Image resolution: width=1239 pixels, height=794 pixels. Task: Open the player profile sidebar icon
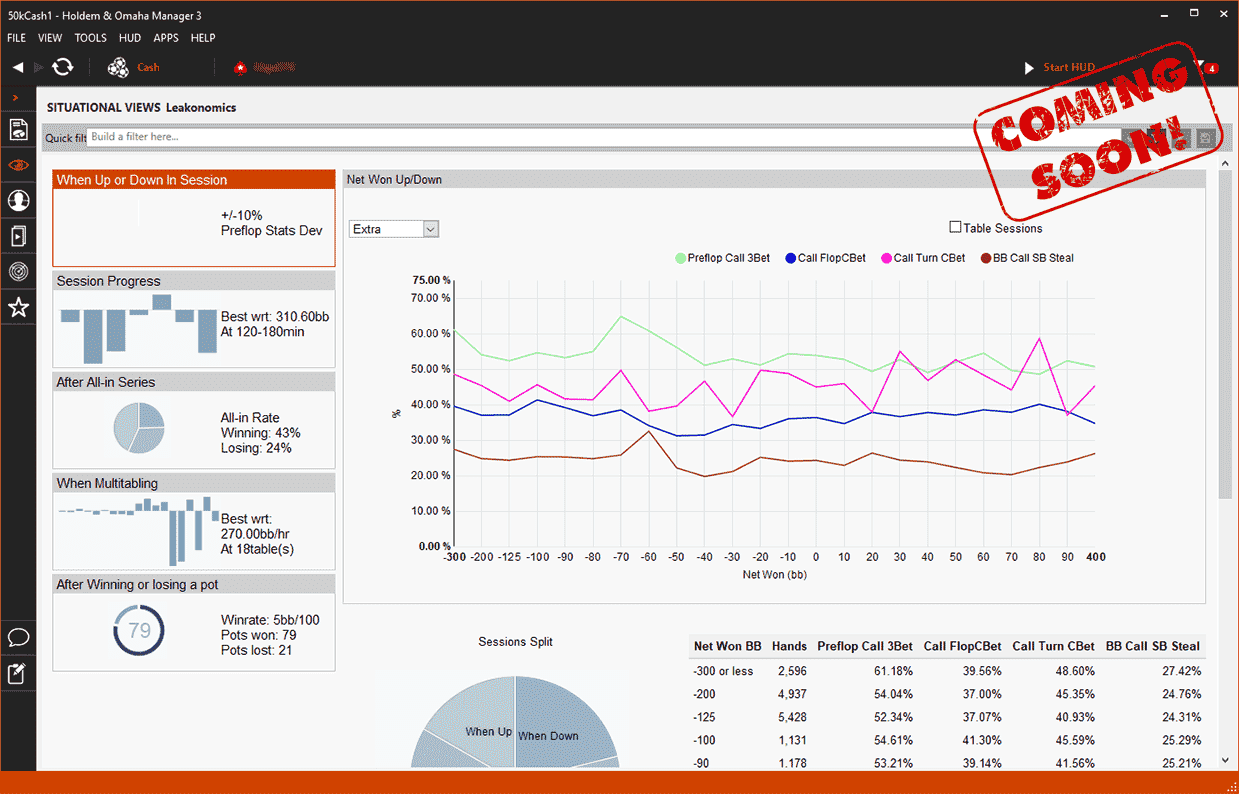[x=18, y=201]
